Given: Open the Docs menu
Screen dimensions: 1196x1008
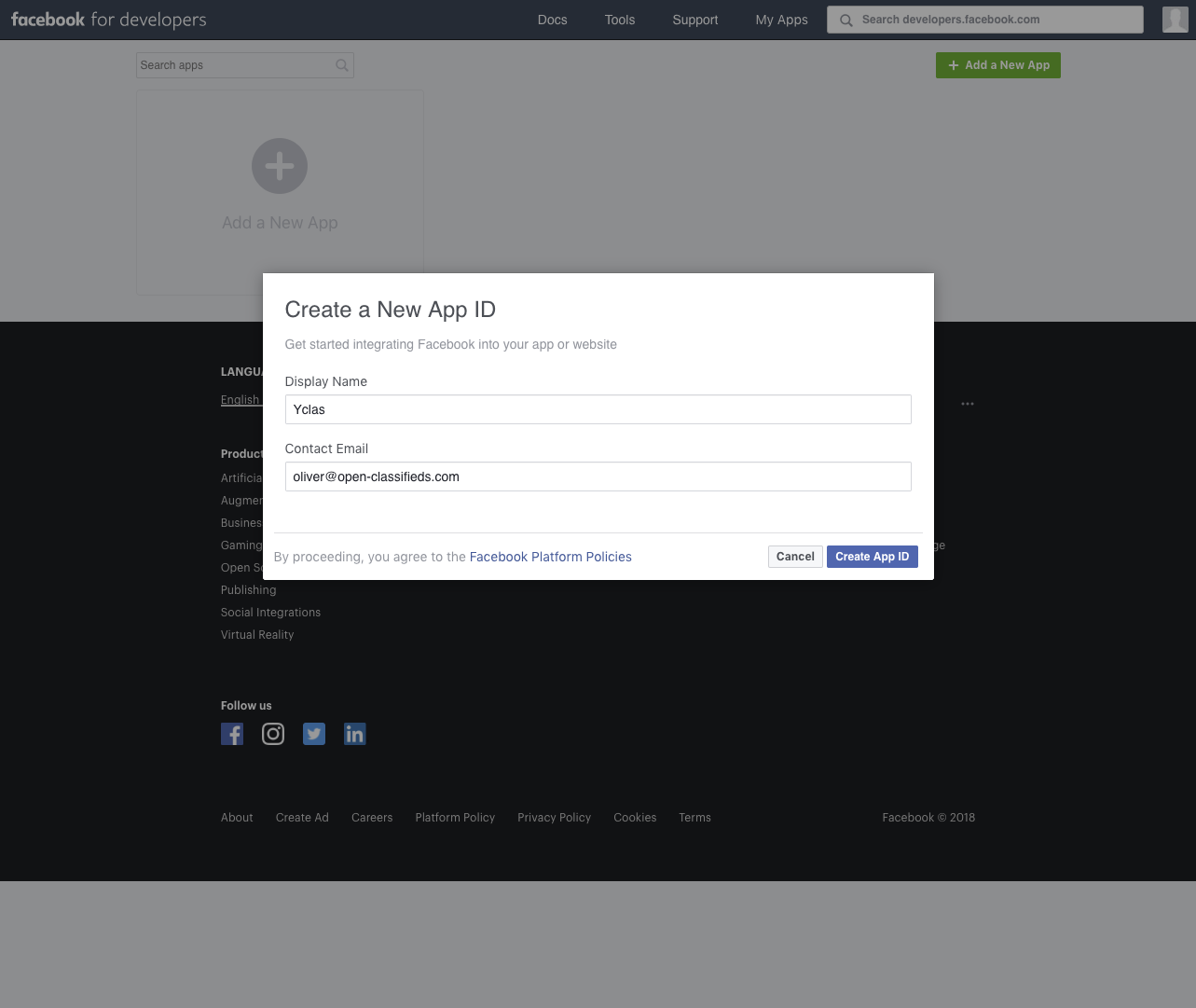Looking at the screenshot, I should pos(553,20).
